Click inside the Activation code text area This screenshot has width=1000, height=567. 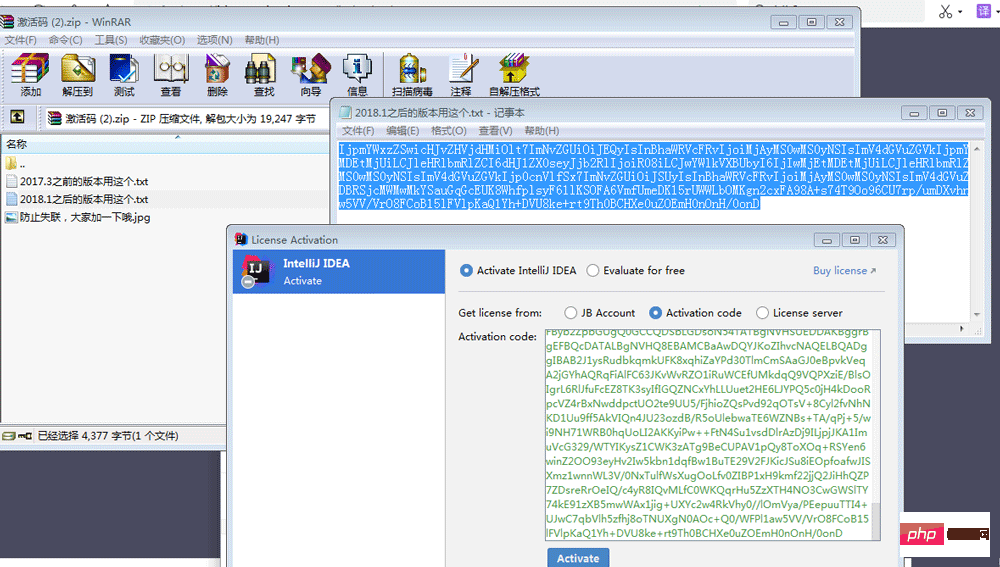click(708, 435)
